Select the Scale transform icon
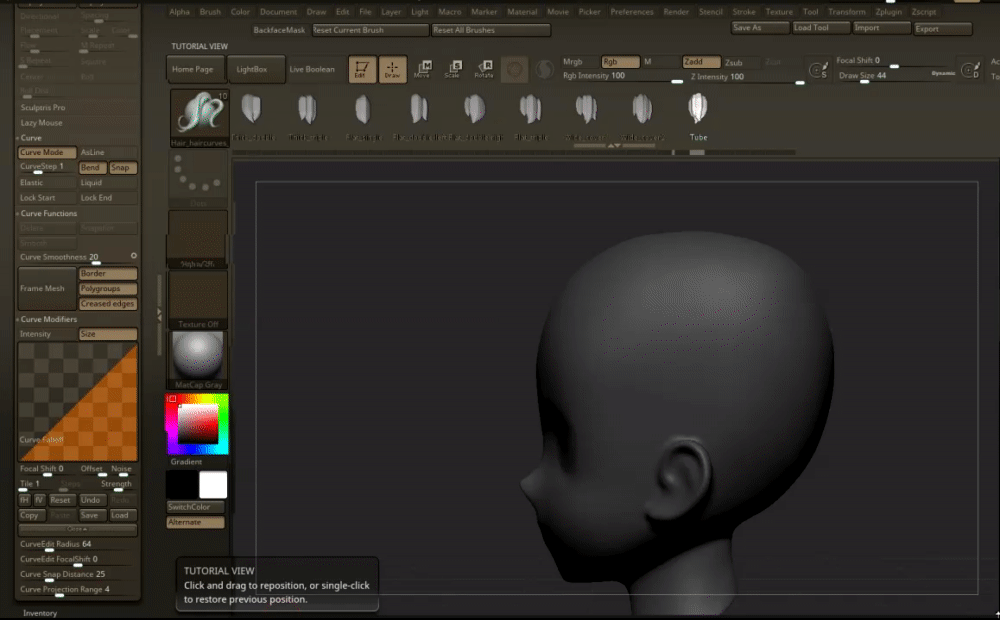Viewport: 1000px width, 620px height. [453, 69]
